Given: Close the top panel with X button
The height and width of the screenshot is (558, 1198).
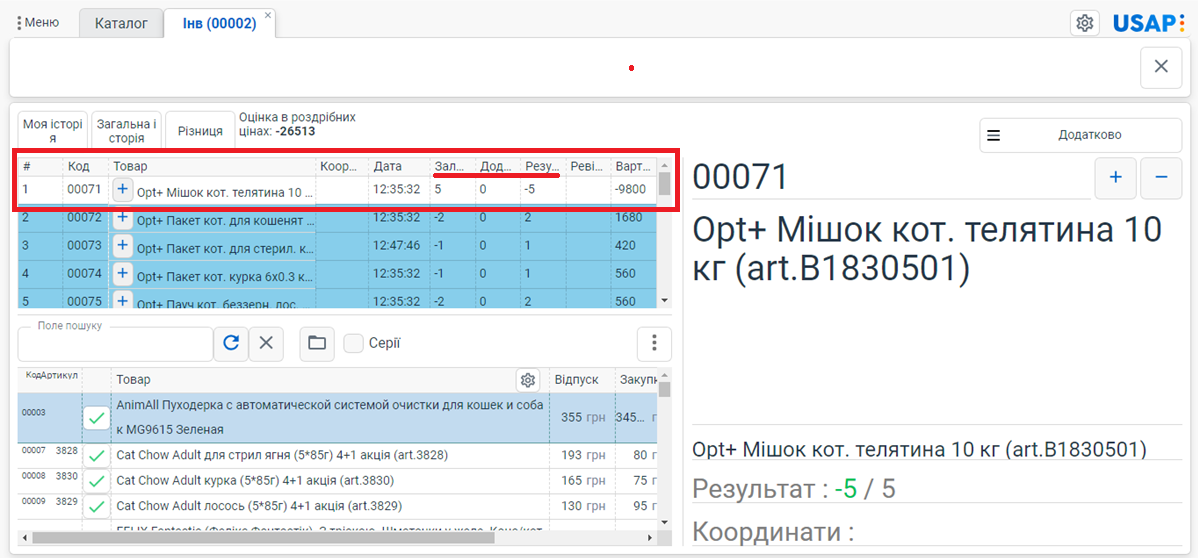Looking at the screenshot, I should (x=1161, y=67).
